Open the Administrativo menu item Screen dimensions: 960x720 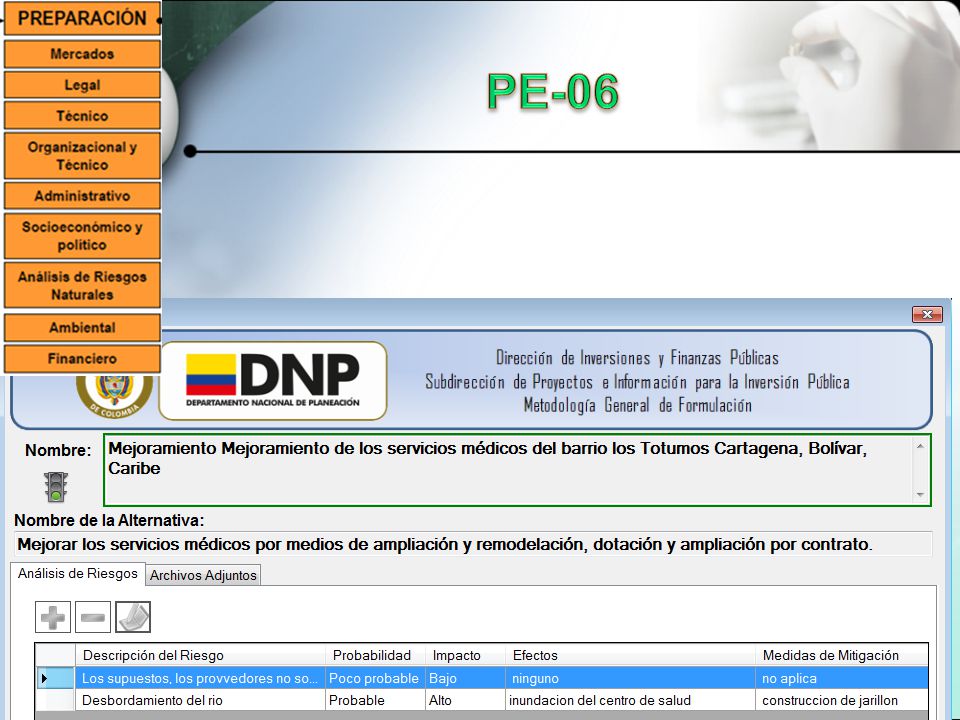[82, 196]
